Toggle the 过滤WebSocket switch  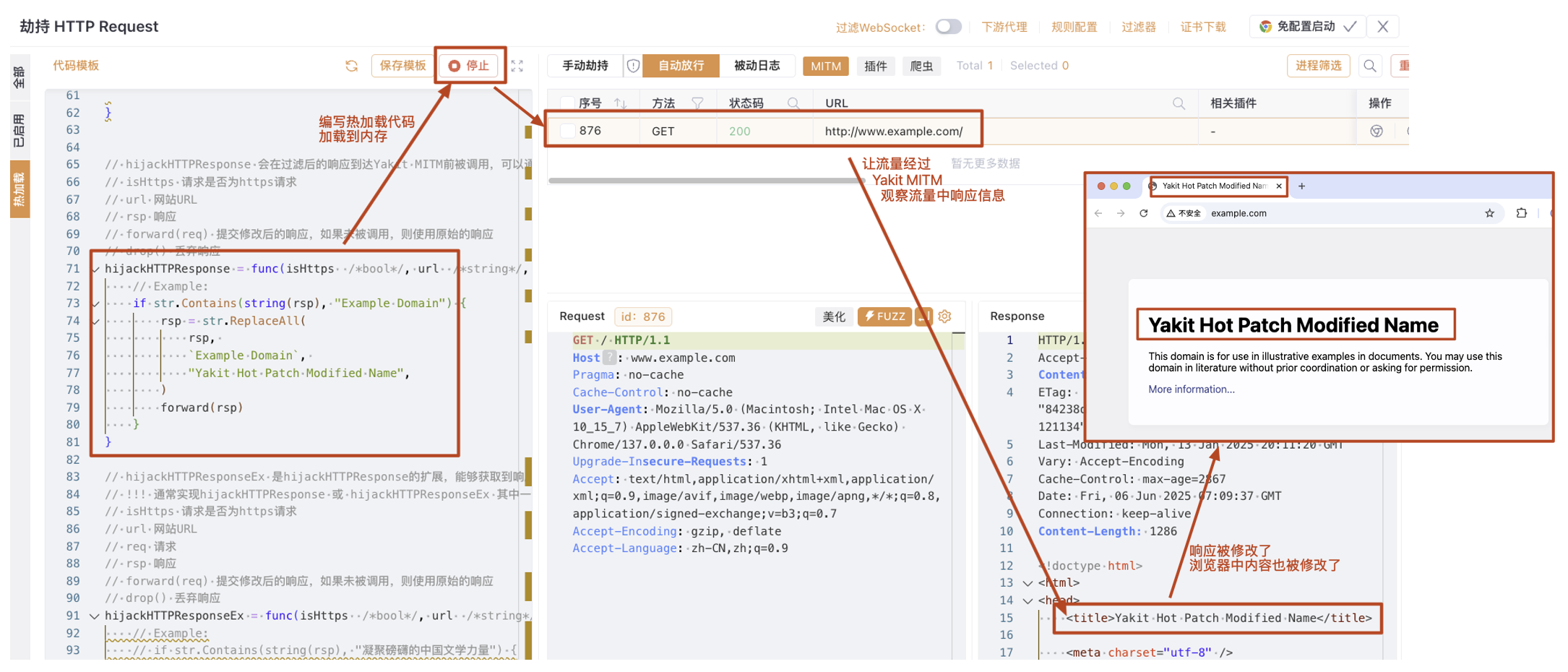[948, 27]
